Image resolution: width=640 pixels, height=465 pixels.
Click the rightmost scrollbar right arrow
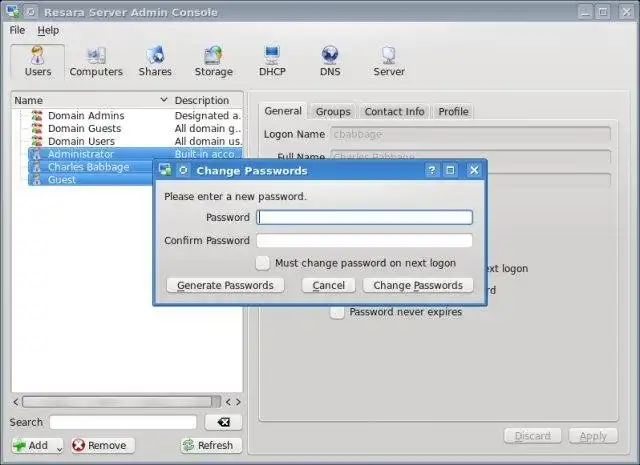coord(238,402)
